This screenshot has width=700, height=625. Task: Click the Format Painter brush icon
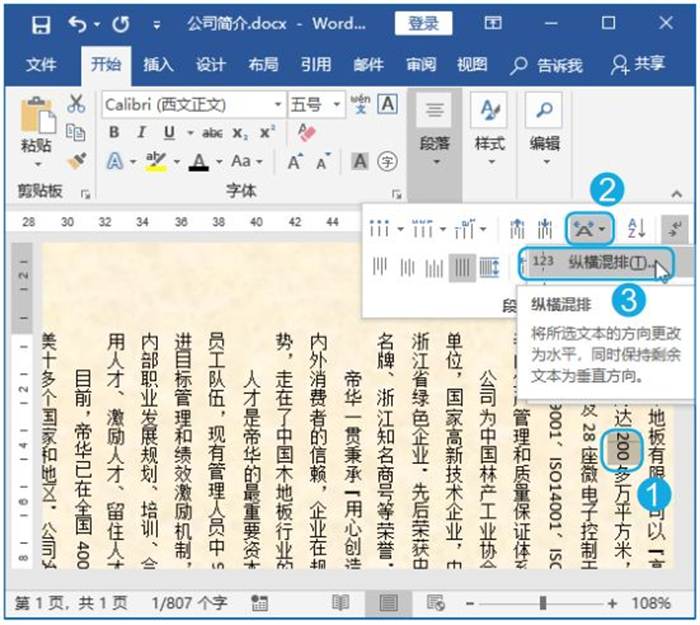[x=76, y=161]
